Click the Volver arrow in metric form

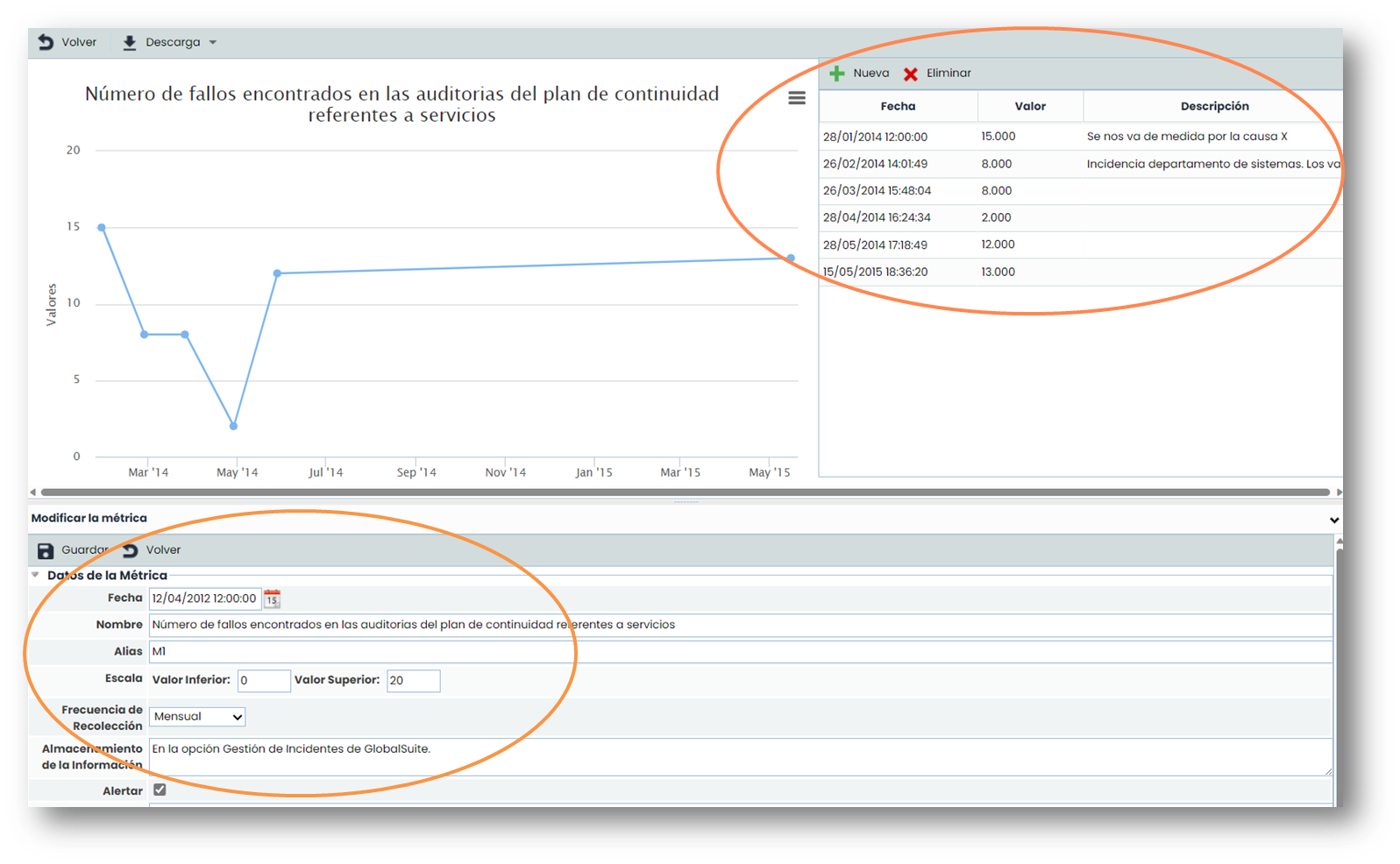(x=131, y=550)
